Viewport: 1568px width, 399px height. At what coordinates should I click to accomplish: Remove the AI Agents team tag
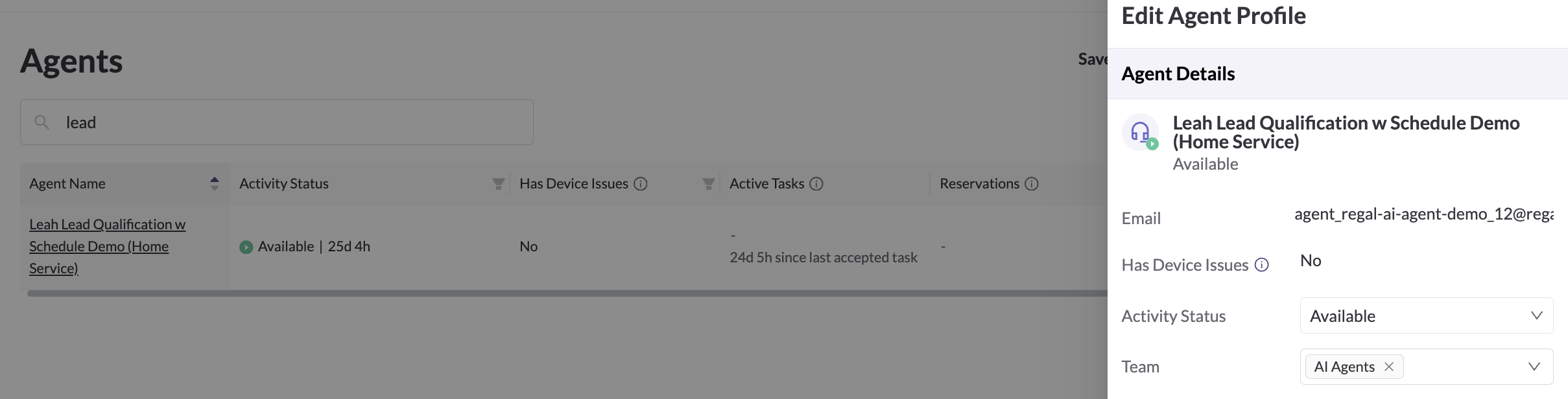(x=1388, y=367)
